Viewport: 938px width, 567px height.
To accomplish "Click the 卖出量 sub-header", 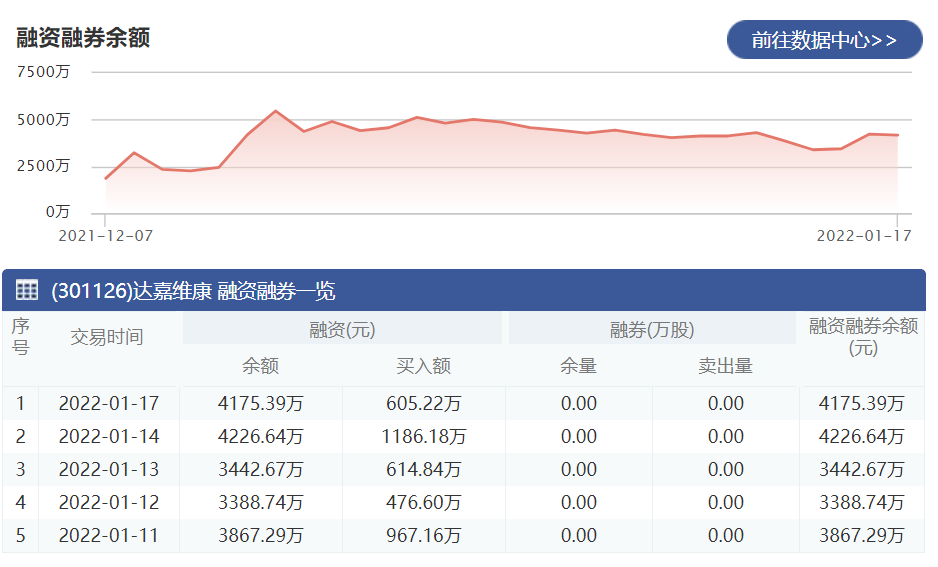I will (726, 365).
